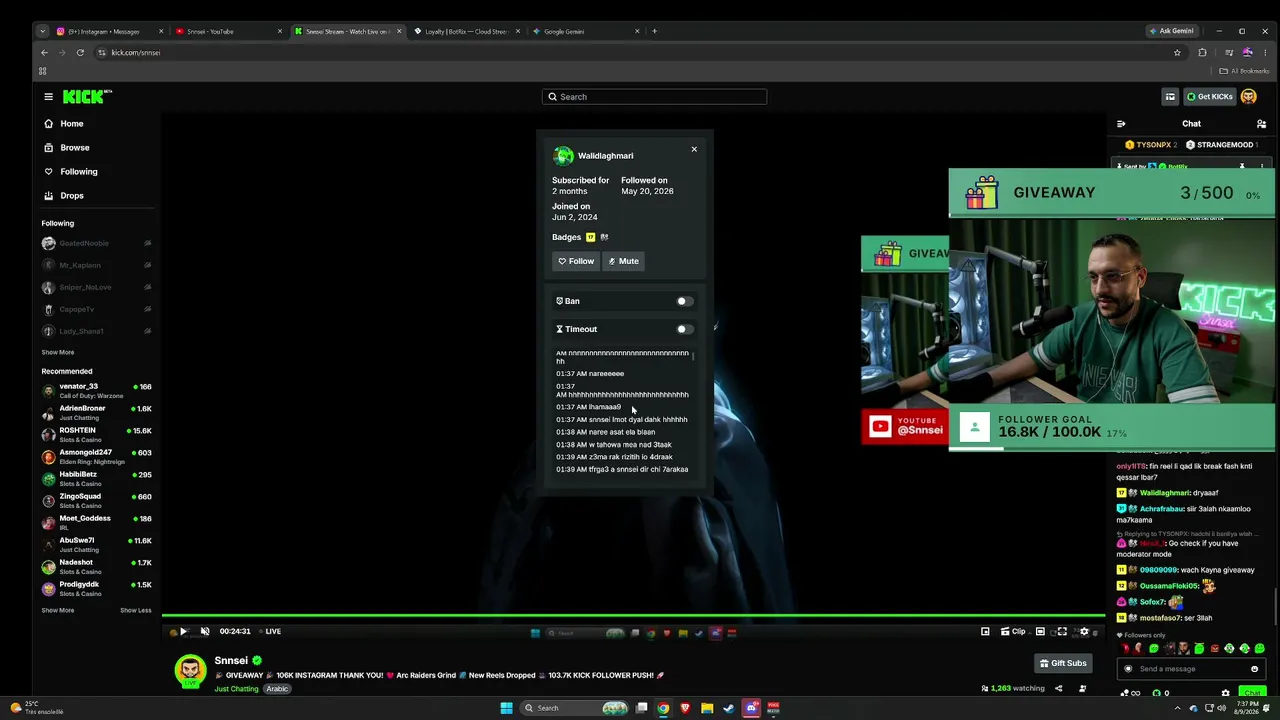Image resolution: width=1280 pixels, height=720 pixels.
Task: Click the Get KICKs button
Action: 1210,97
